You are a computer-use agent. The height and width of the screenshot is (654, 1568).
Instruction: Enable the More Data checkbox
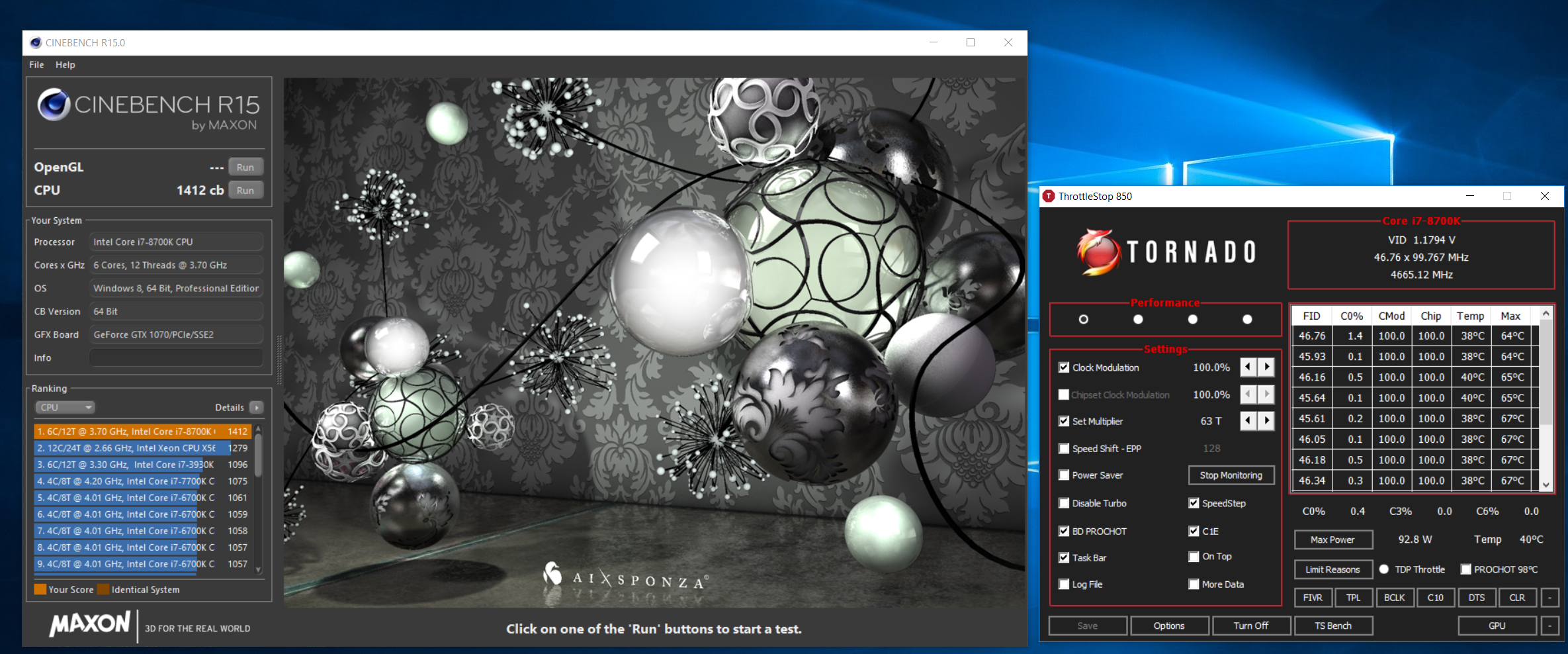(x=1194, y=584)
